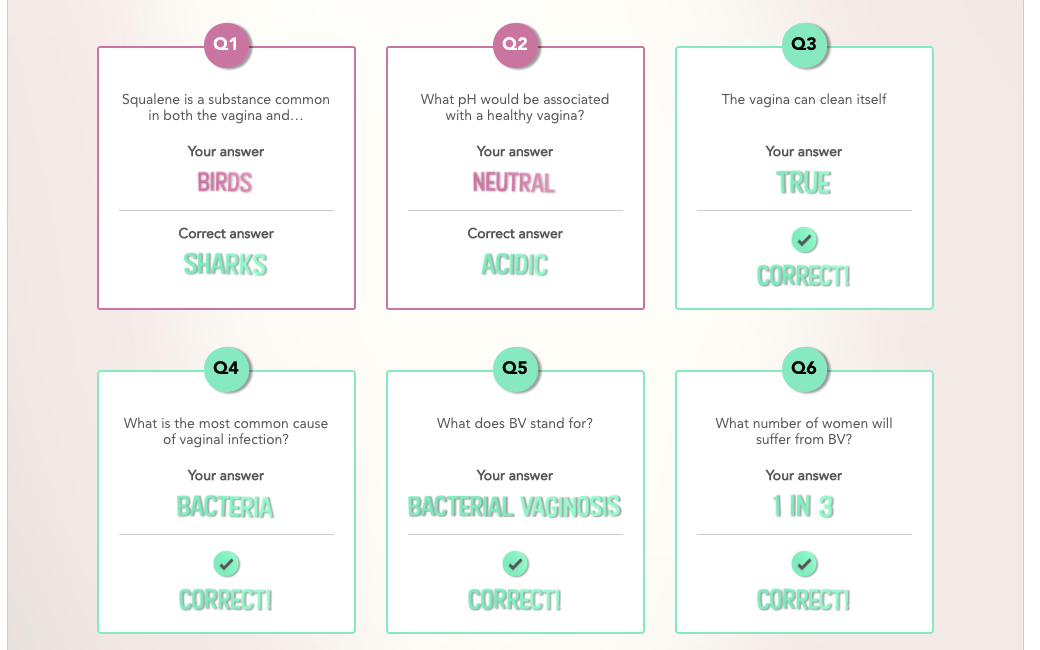Click the Q4 badge icon
The width and height of the screenshot is (1040, 650).
(x=226, y=368)
